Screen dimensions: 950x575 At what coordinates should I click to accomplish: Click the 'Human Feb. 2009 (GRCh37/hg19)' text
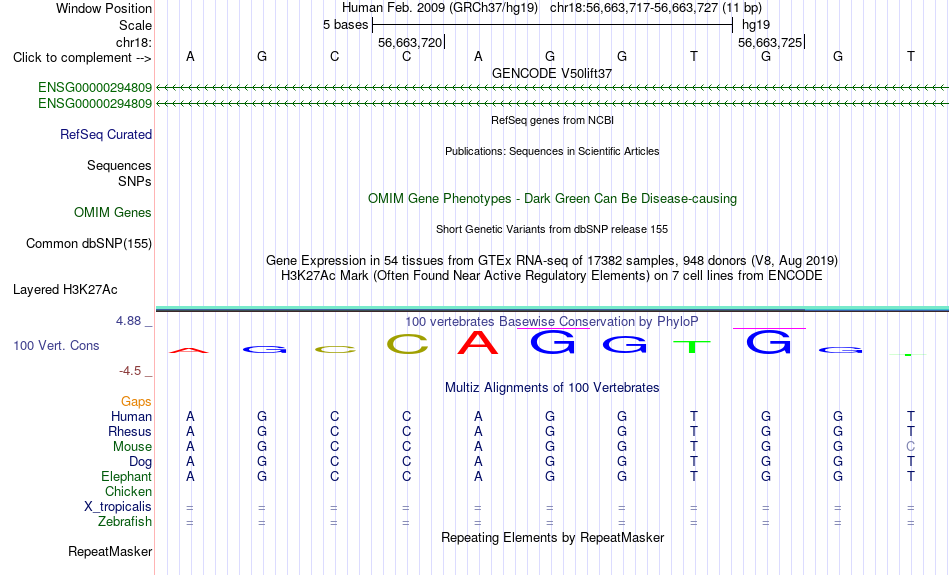tap(440, 8)
